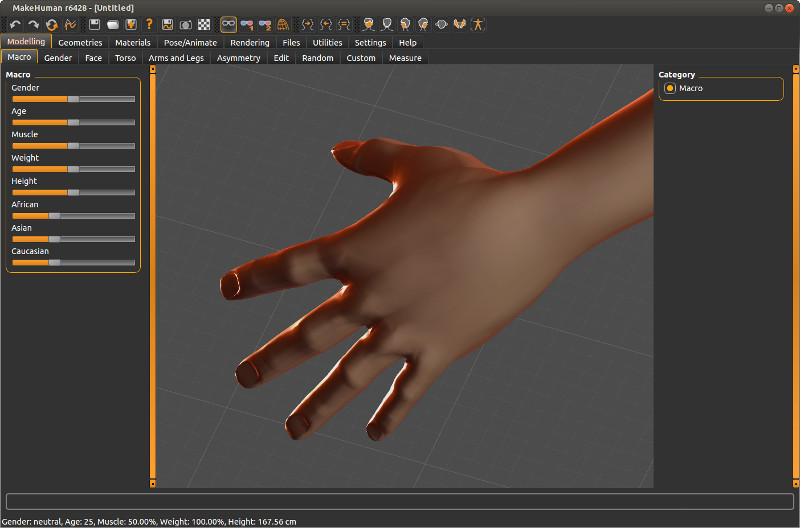This screenshot has height=528, width=800.
Task: Click symmetry icon with right-pointing arrow
Action: click(307, 24)
